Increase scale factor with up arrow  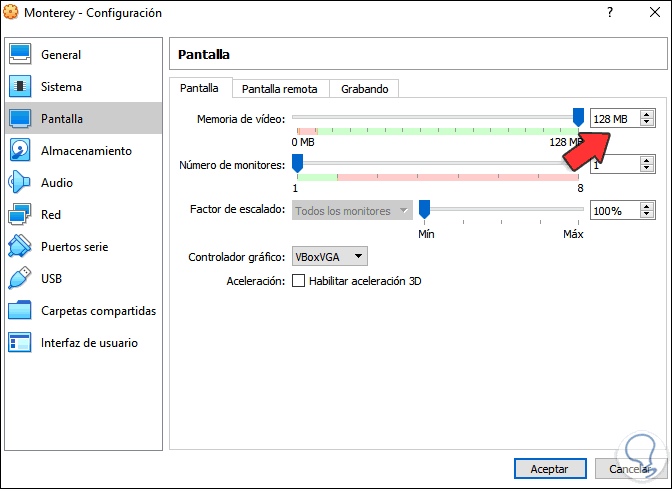pyautogui.click(x=647, y=207)
